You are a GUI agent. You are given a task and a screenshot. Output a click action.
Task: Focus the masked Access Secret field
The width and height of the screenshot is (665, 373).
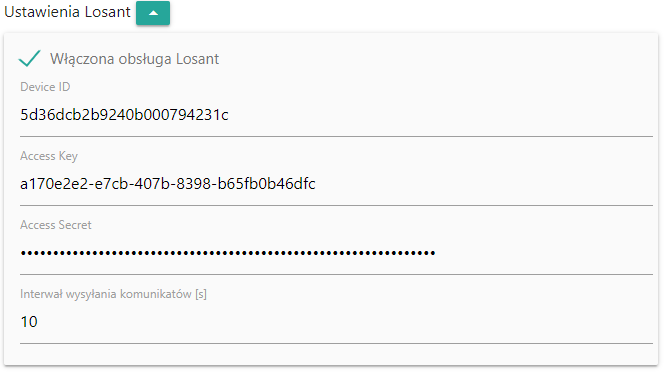point(336,253)
